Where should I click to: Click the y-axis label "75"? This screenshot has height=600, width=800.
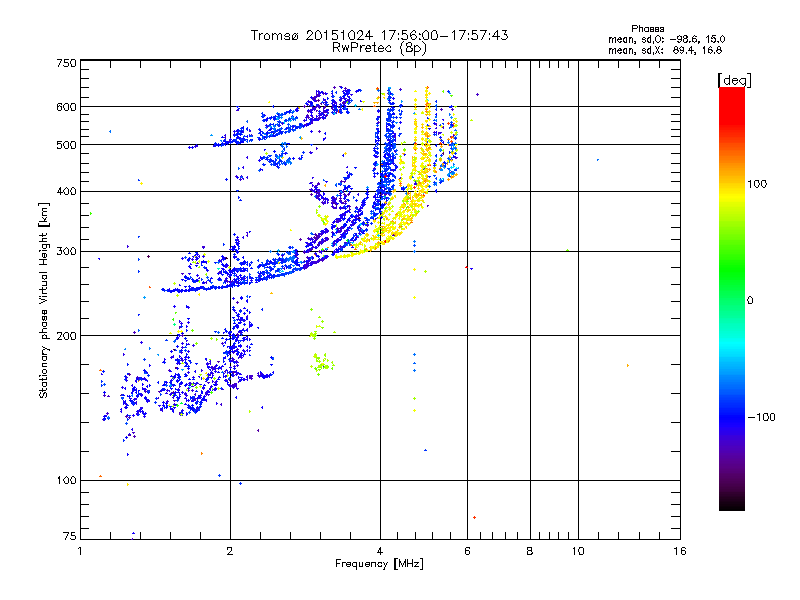tap(70, 536)
